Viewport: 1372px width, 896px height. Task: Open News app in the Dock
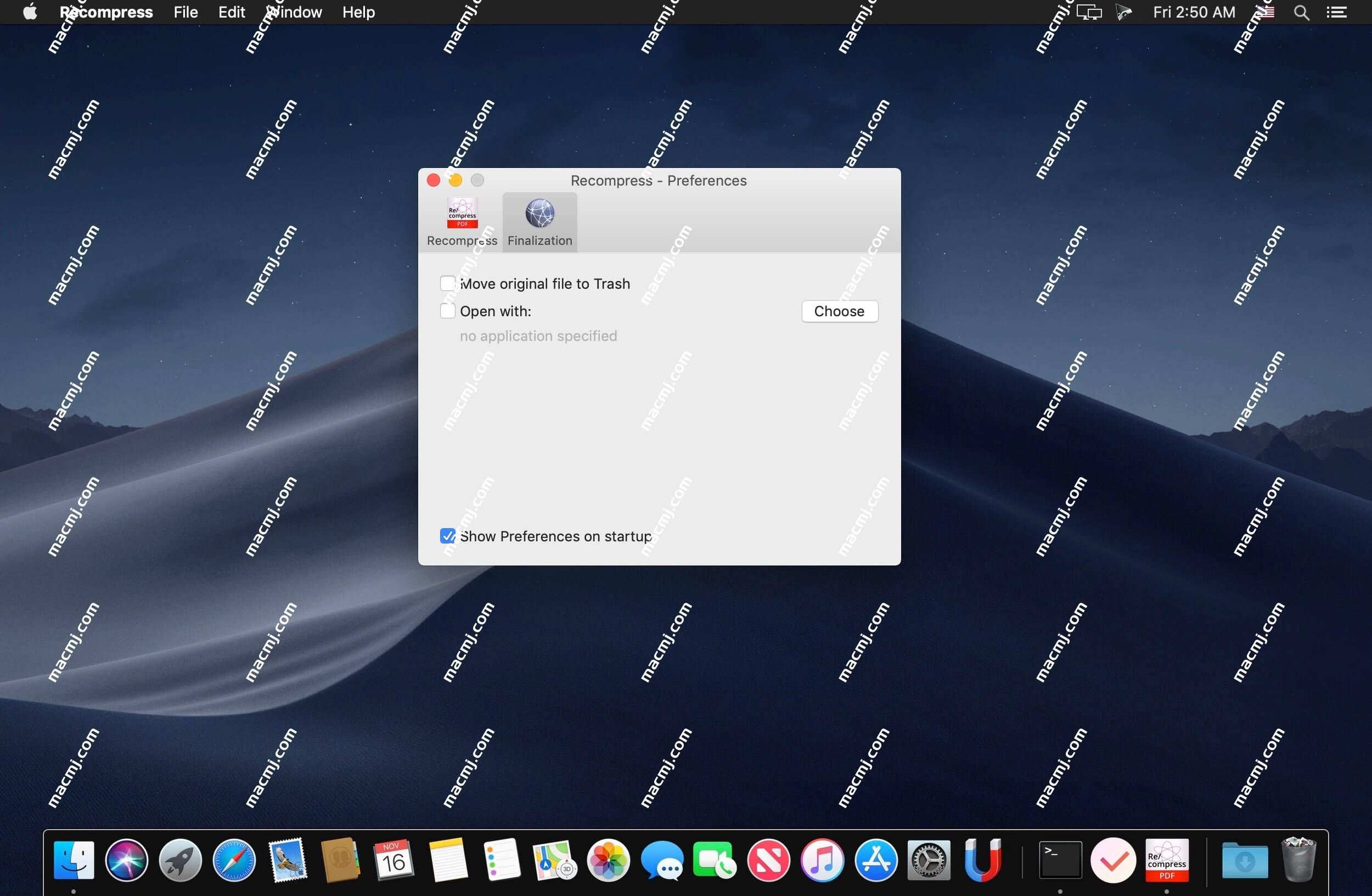tap(768, 860)
